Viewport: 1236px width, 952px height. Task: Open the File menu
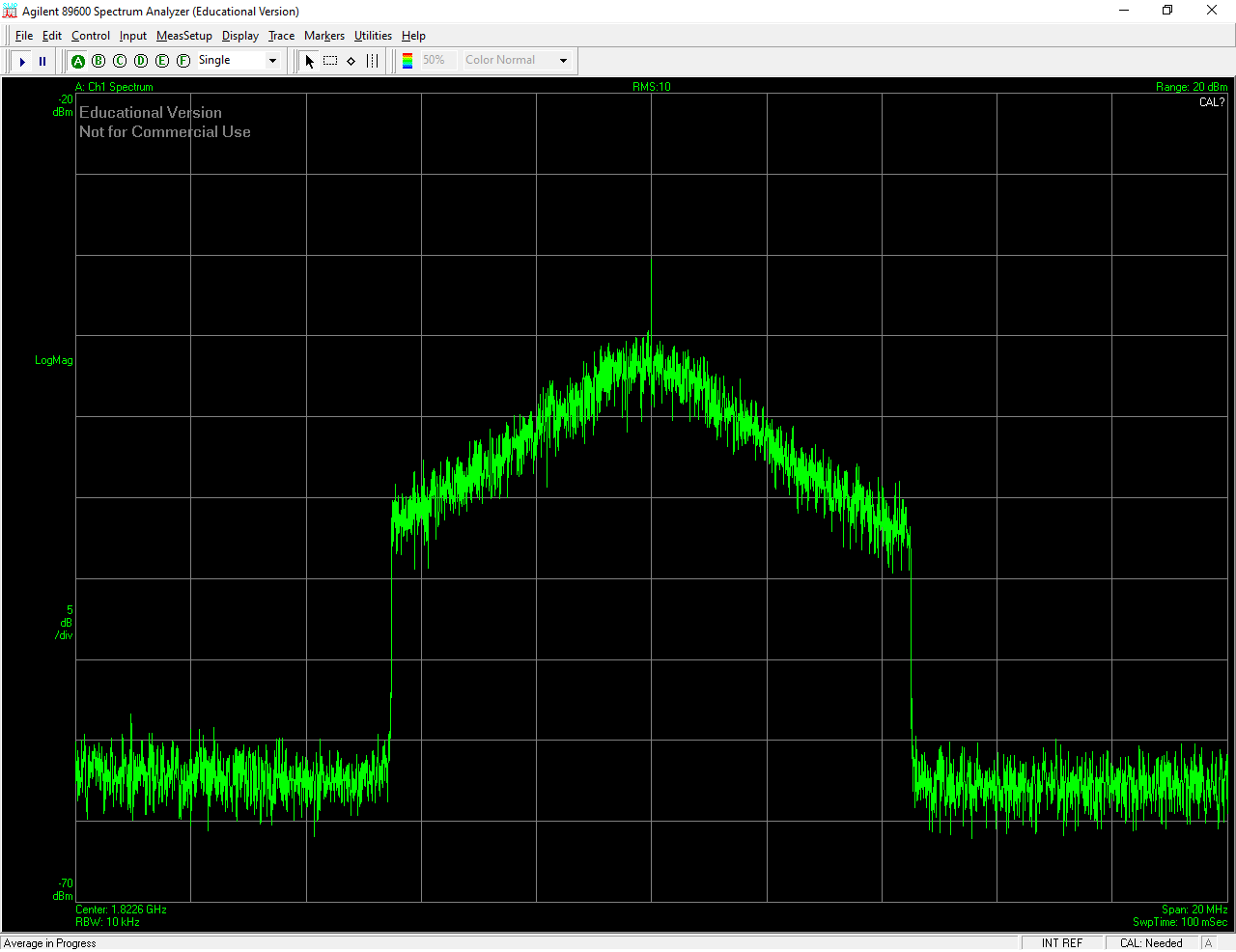tap(24, 36)
